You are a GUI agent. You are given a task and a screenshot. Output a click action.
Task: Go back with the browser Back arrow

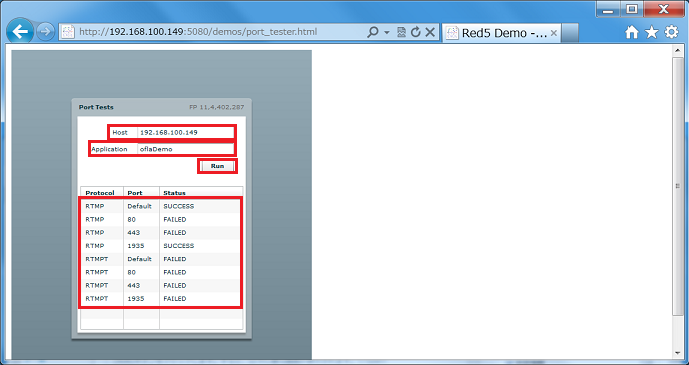click(20, 32)
